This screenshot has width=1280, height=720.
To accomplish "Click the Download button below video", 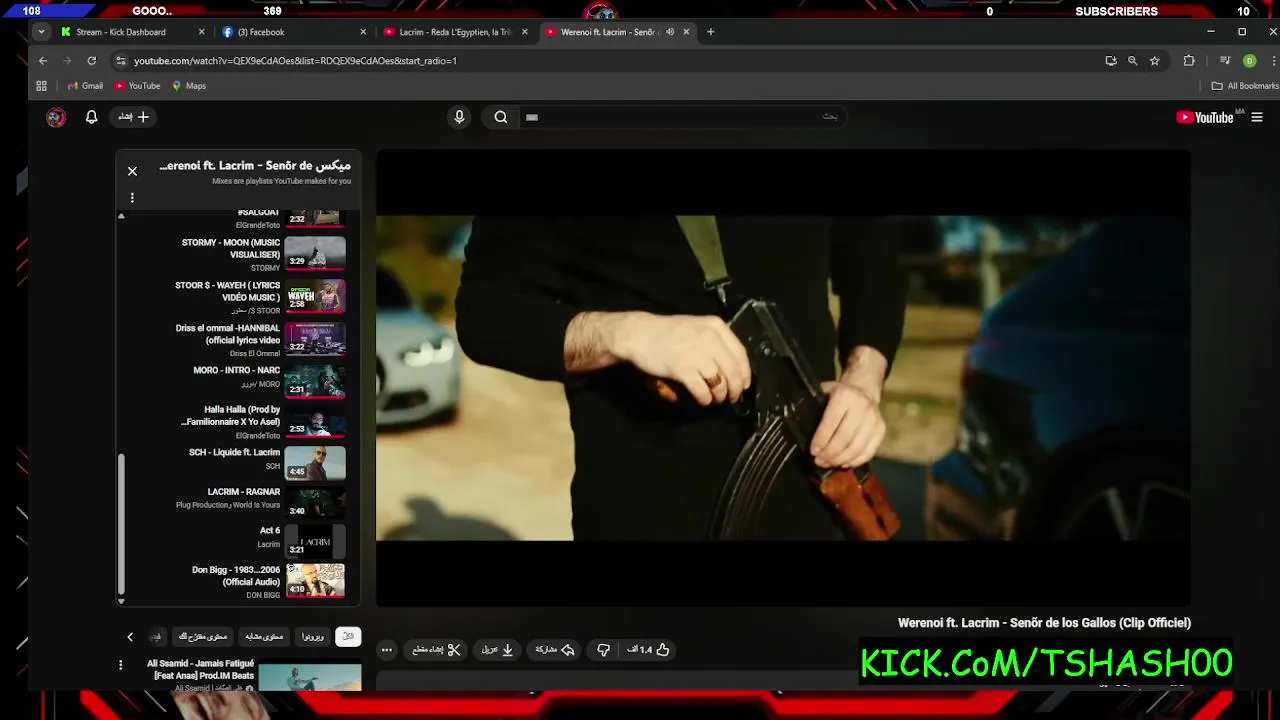I will [x=497, y=650].
